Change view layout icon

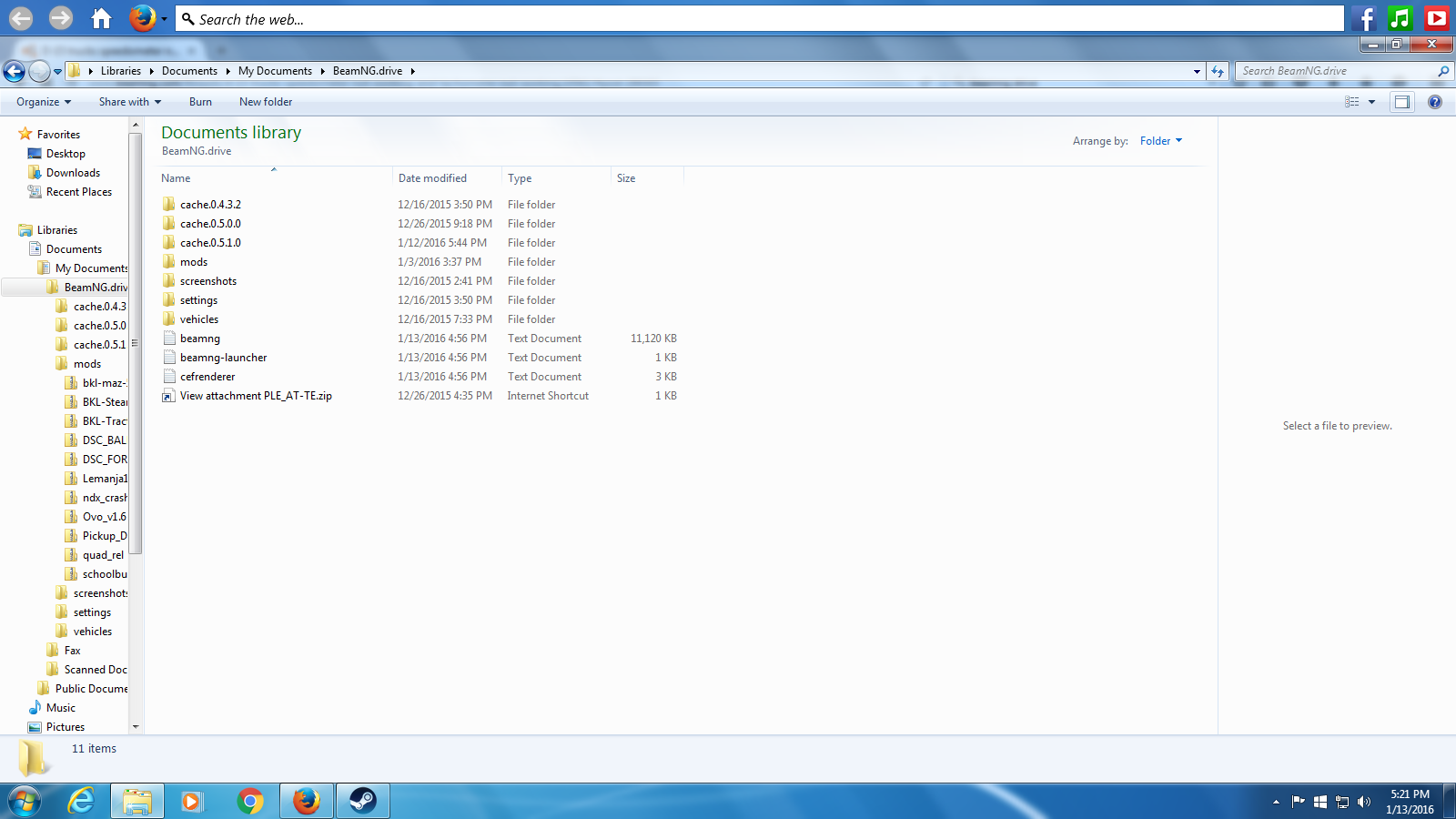(1352, 102)
